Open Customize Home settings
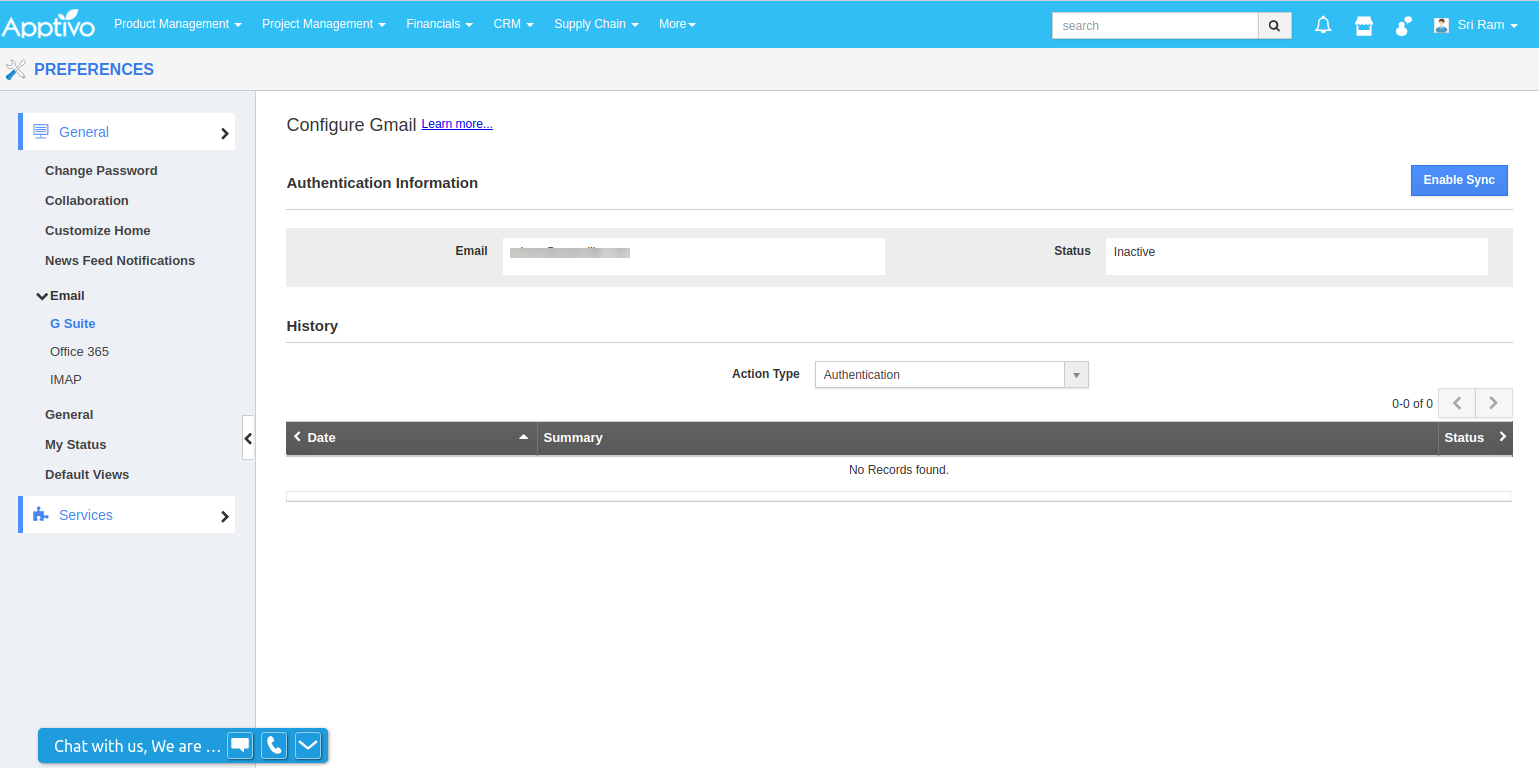Screen dimensions: 1539x768 [98, 231]
